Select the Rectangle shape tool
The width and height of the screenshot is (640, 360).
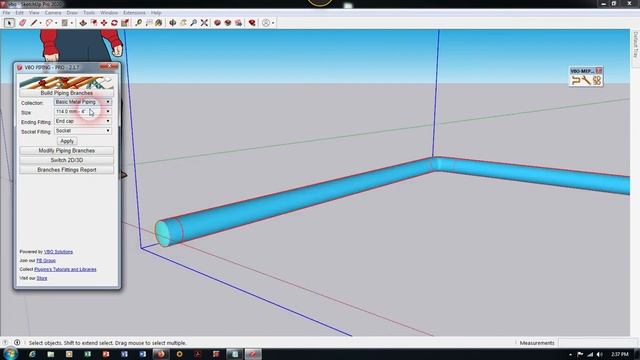tap(64, 23)
